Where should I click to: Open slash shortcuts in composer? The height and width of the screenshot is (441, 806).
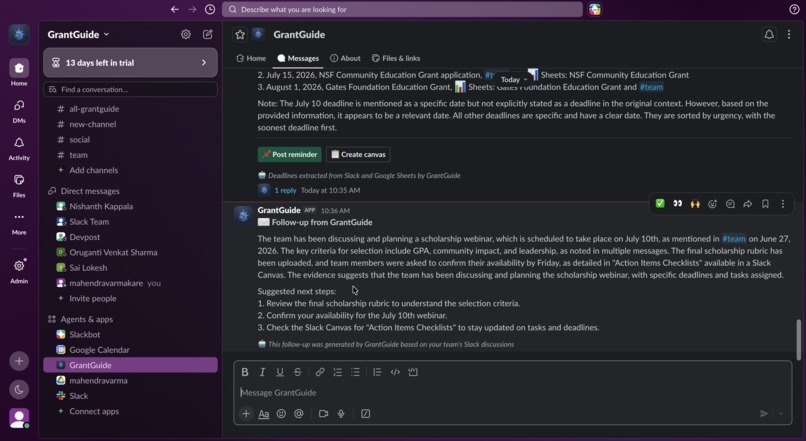(365, 413)
